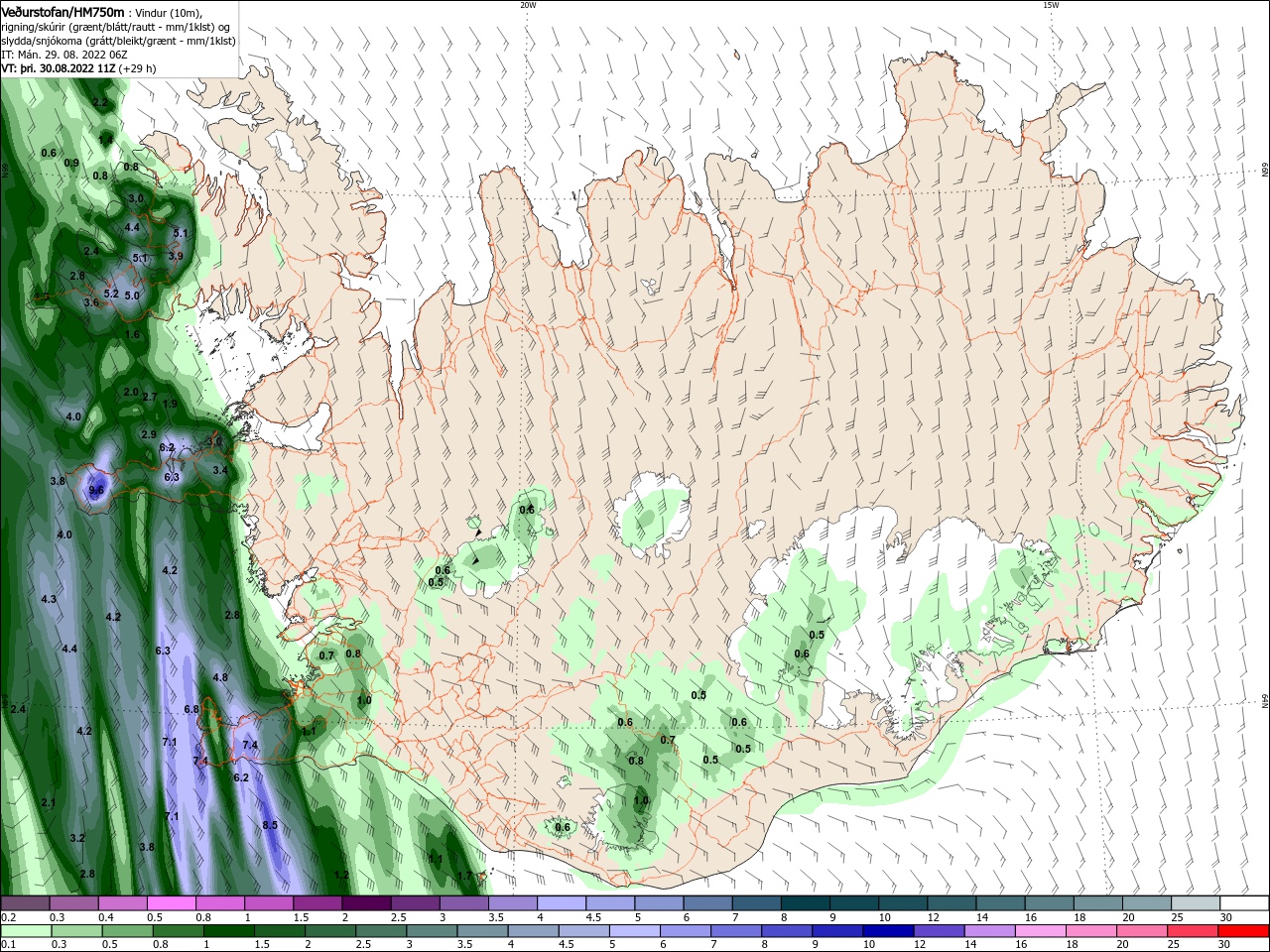Click the darkest green 1 rain legend swatch

click(228, 931)
